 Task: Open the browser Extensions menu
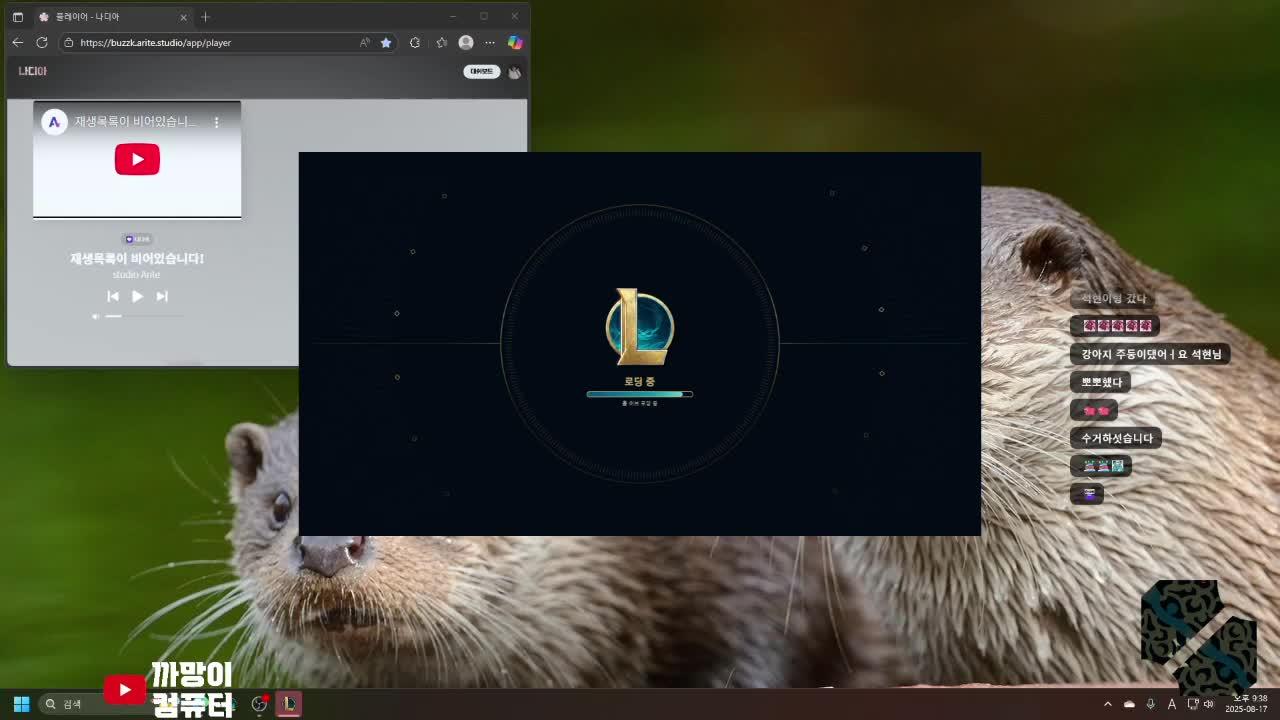pos(415,43)
